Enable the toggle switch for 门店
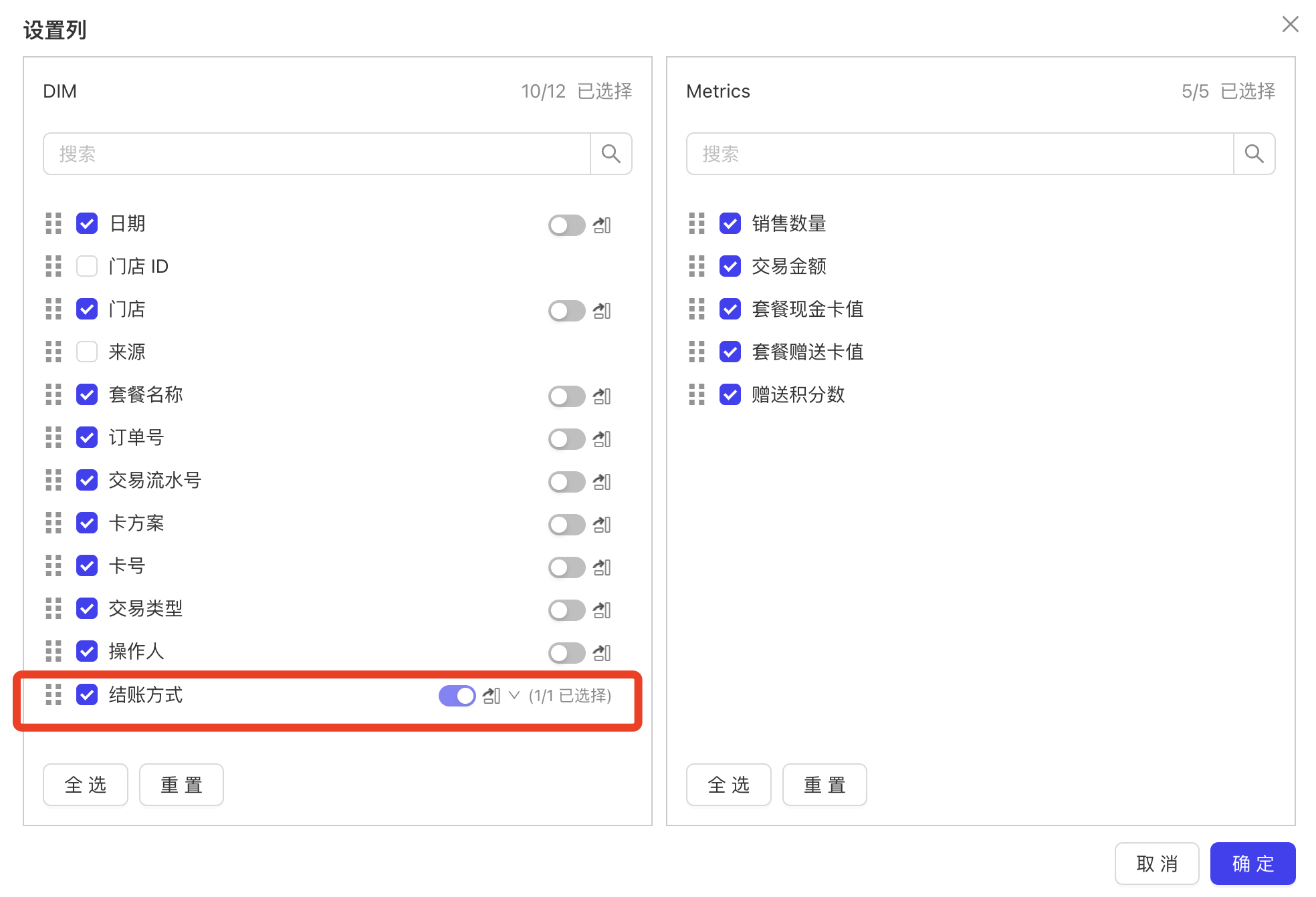Viewport: 1316px width, 897px height. click(x=566, y=311)
